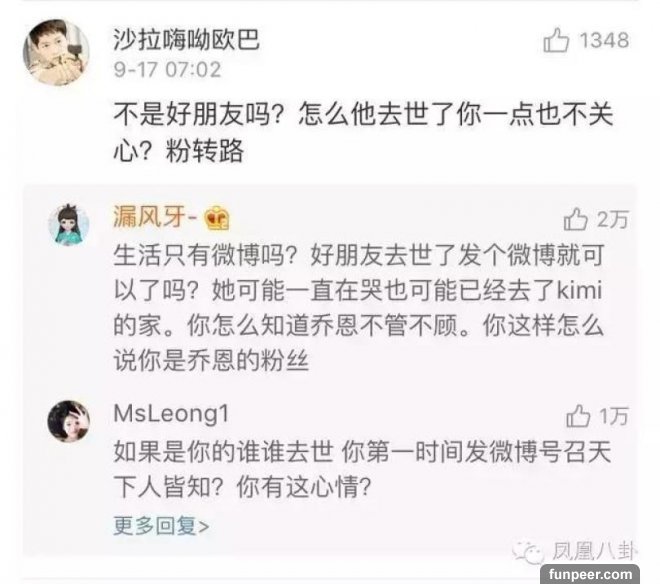Click the 1348 like count
This screenshot has height=584, width=660.
coord(604,41)
